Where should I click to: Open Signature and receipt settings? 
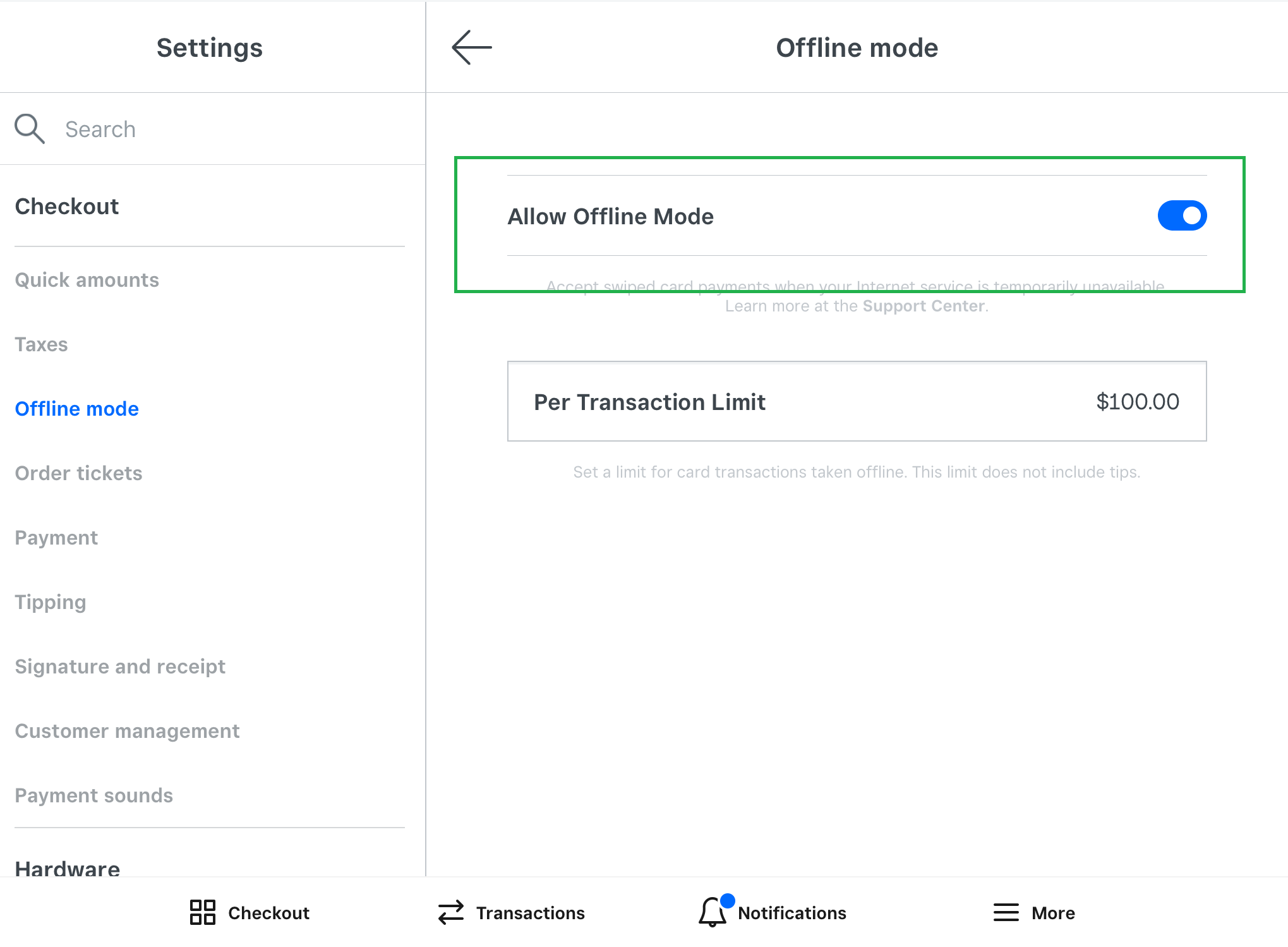coord(120,667)
